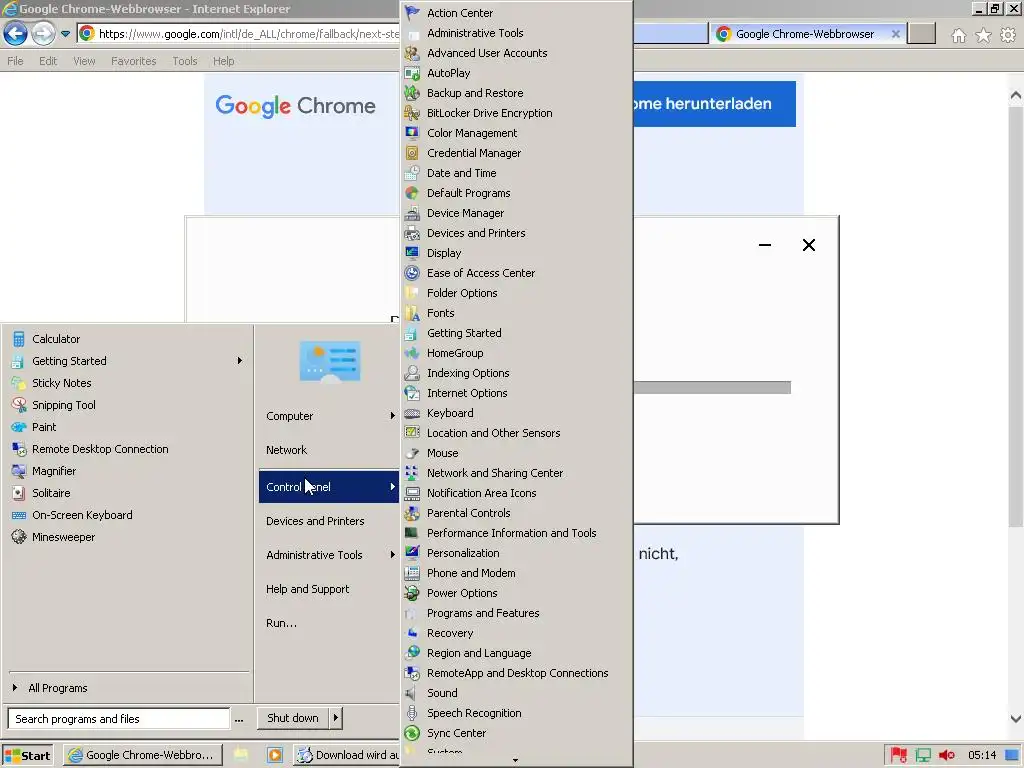
Task: Expand the Getting Started submenu arrow
Action: coord(240,360)
